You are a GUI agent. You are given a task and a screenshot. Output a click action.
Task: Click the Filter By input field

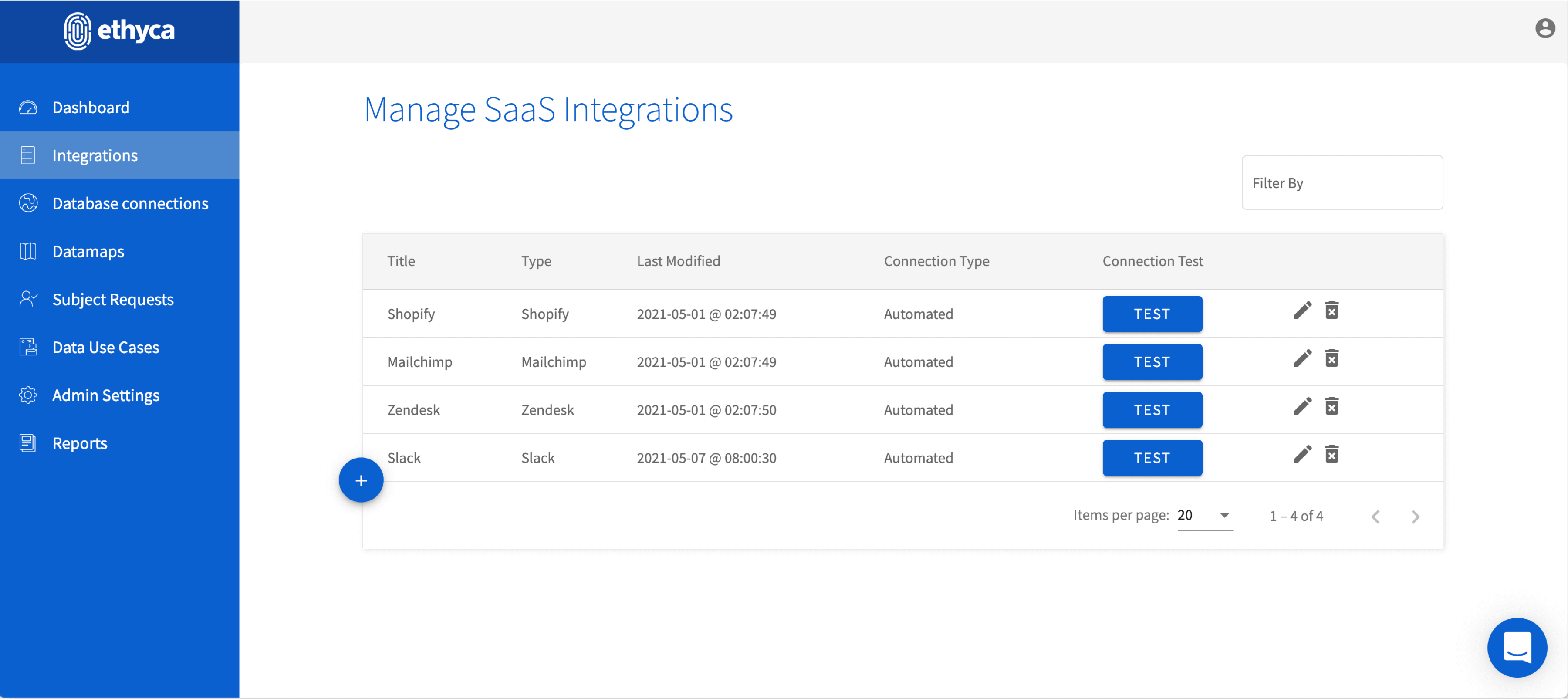click(x=1342, y=183)
